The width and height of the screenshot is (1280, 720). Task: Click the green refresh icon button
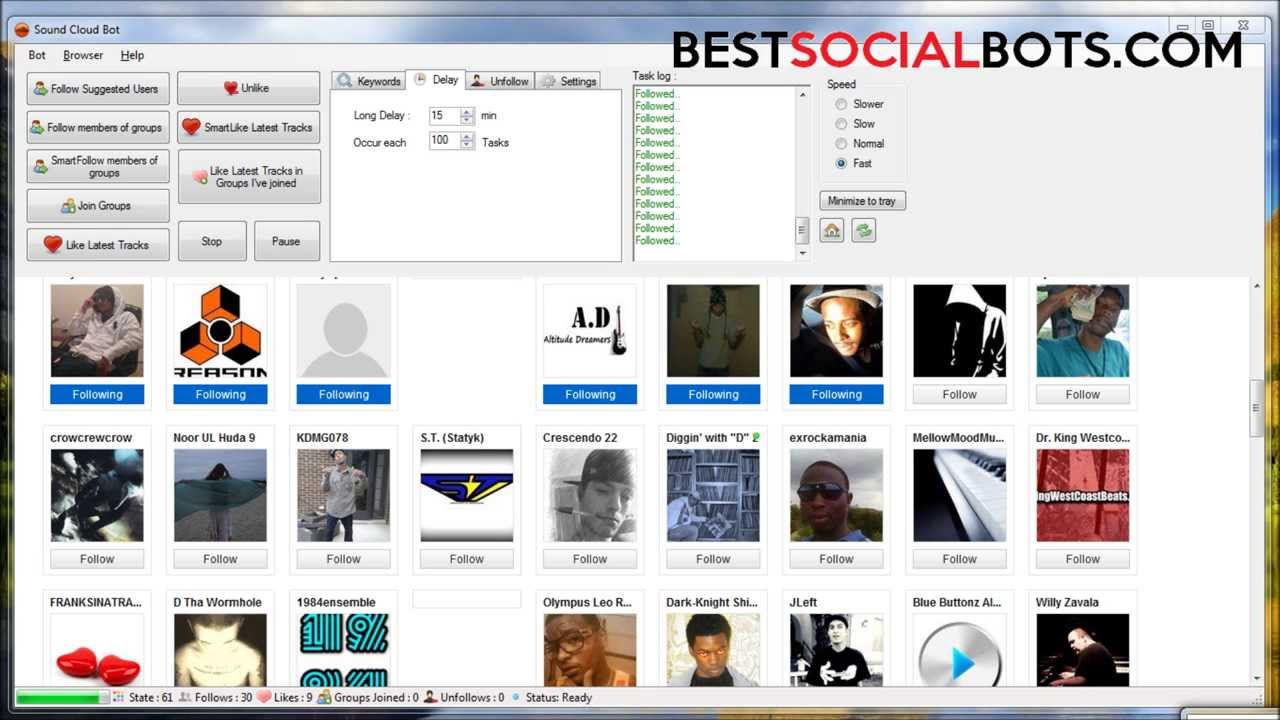[864, 231]
